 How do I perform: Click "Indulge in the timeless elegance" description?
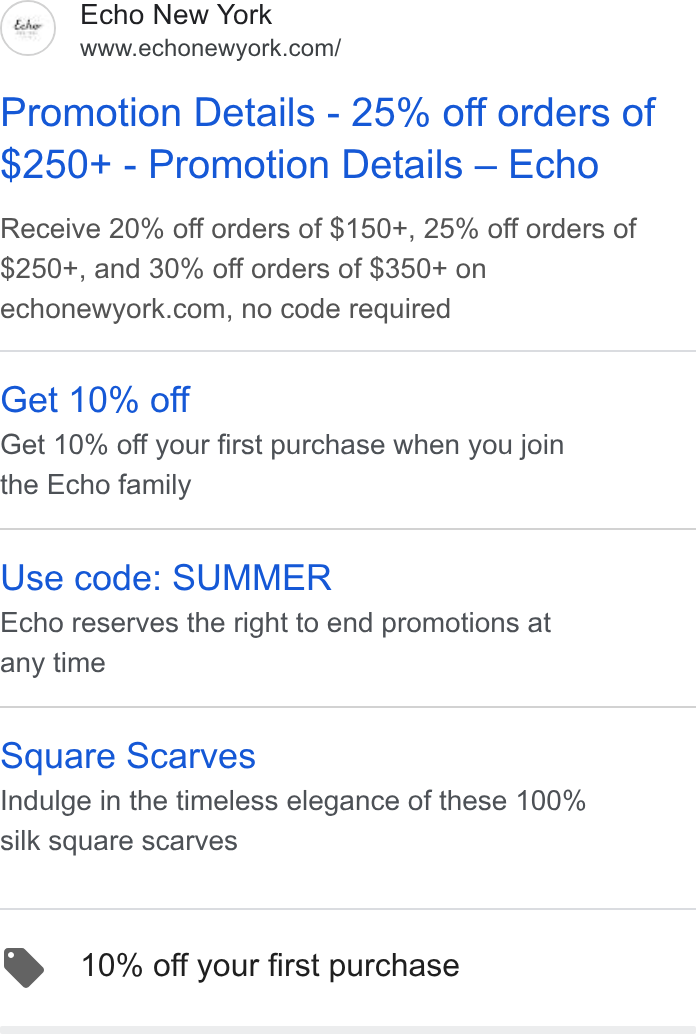[x=293, y=801]
